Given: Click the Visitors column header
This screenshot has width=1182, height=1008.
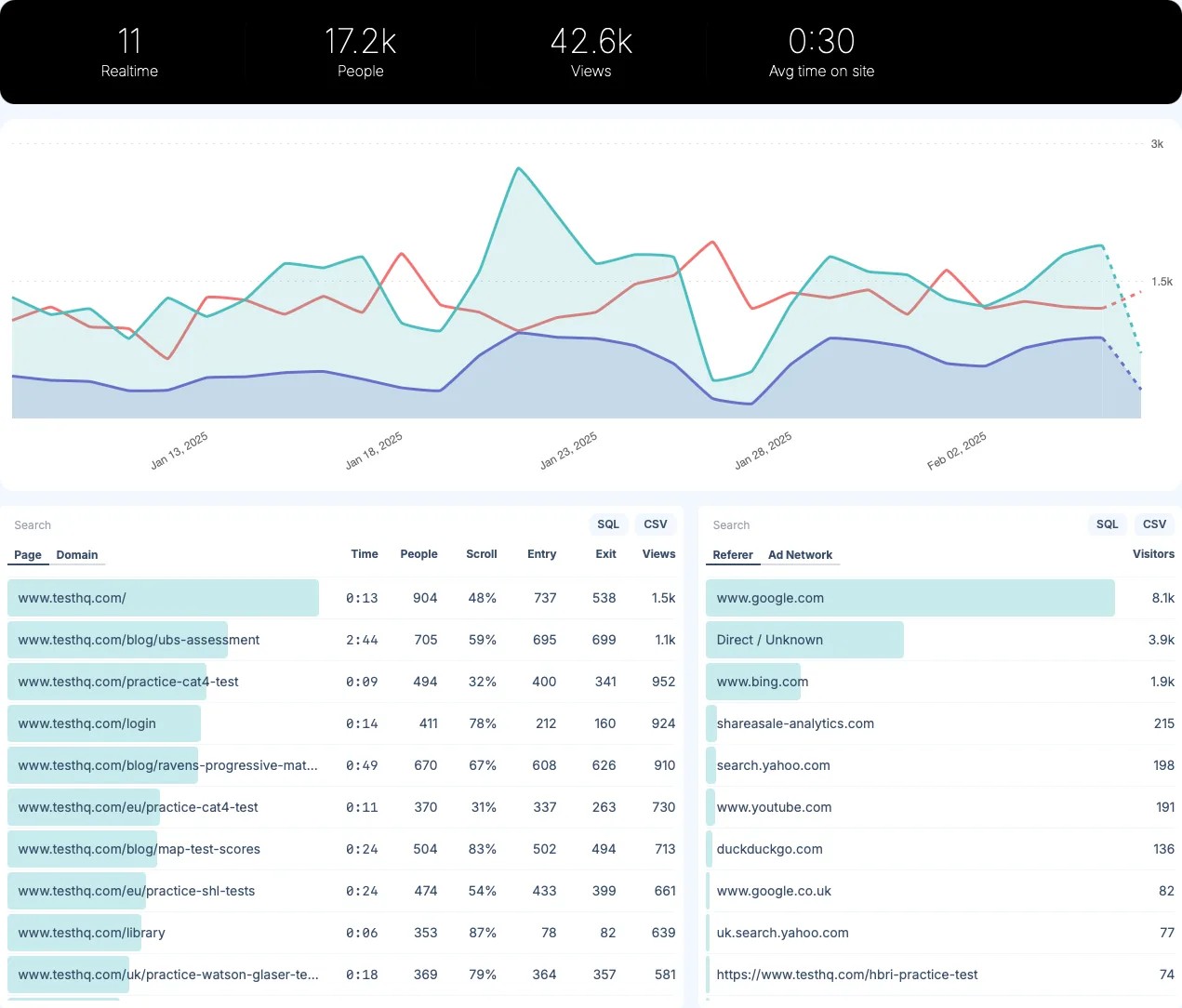Looking at the screenshot, I should tap(1153, 554).
